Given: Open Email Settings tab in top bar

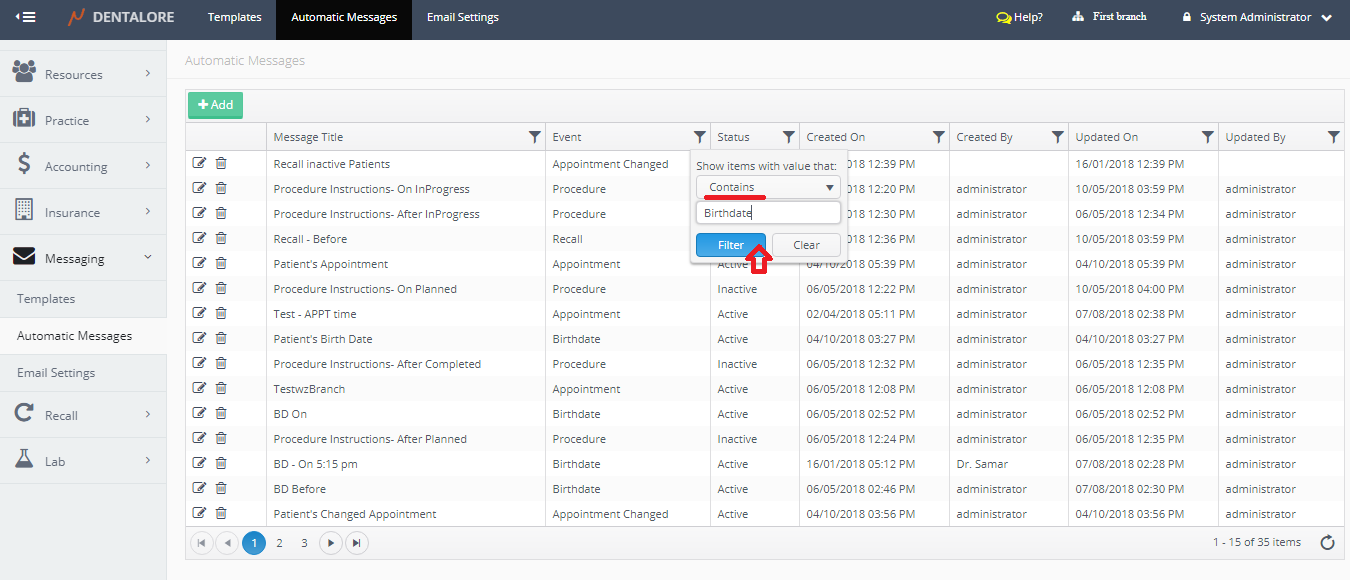Looking at the screenshot, I should pyautogui.click(x=462, y=17).
